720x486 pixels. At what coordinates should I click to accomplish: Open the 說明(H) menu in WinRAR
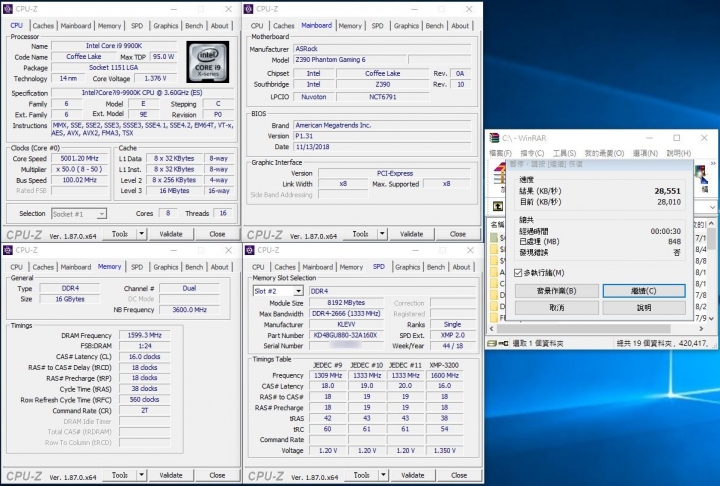click(679, 153)
